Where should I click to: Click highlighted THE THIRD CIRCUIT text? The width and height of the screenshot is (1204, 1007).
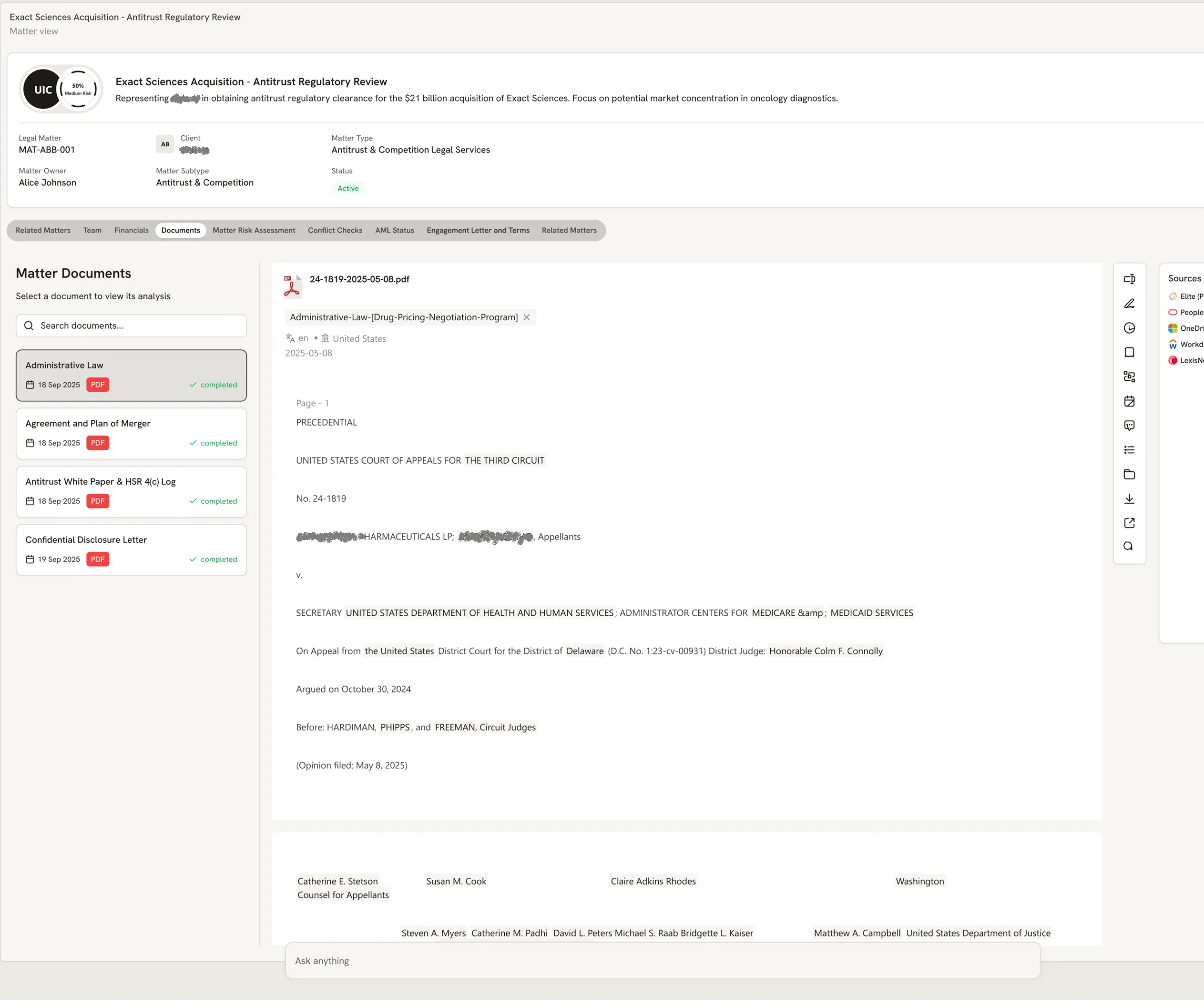click(x=505, y=460)
